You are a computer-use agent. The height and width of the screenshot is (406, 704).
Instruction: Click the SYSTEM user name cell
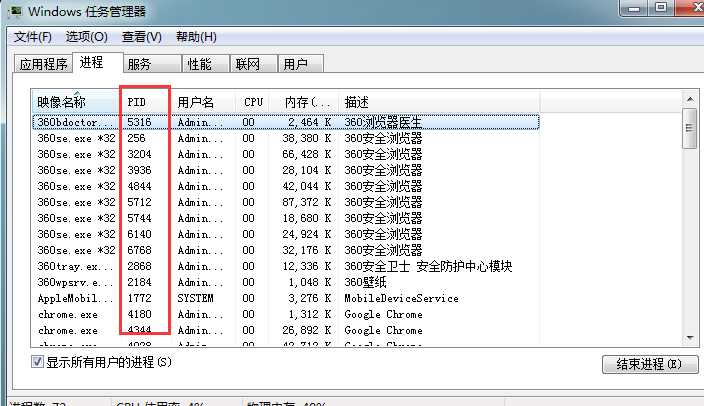[195, 298]
